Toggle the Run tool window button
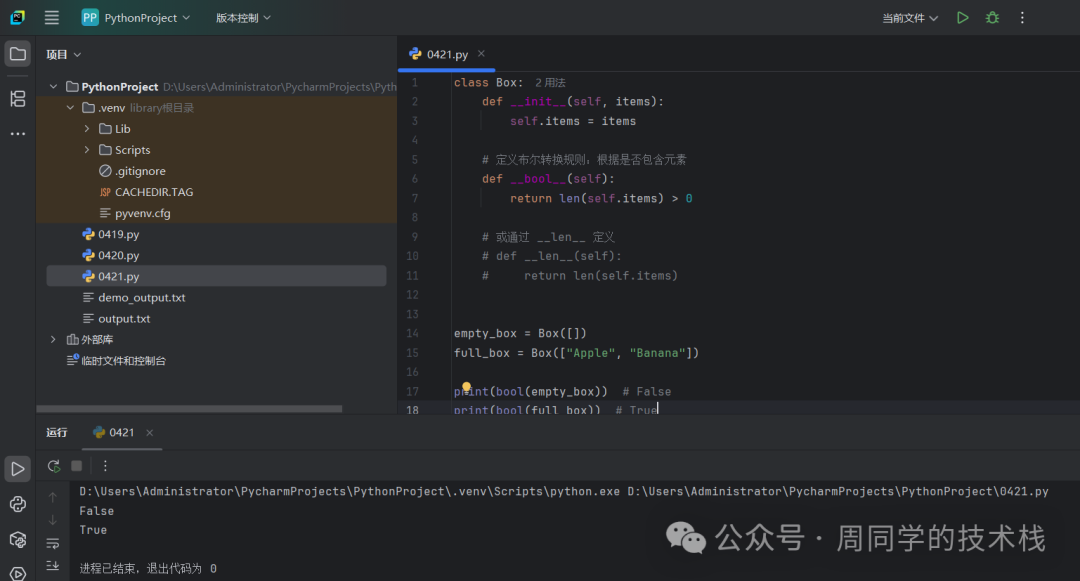Image resolution: width=1080 pixels, height=581 pixels. click(17, 468)
